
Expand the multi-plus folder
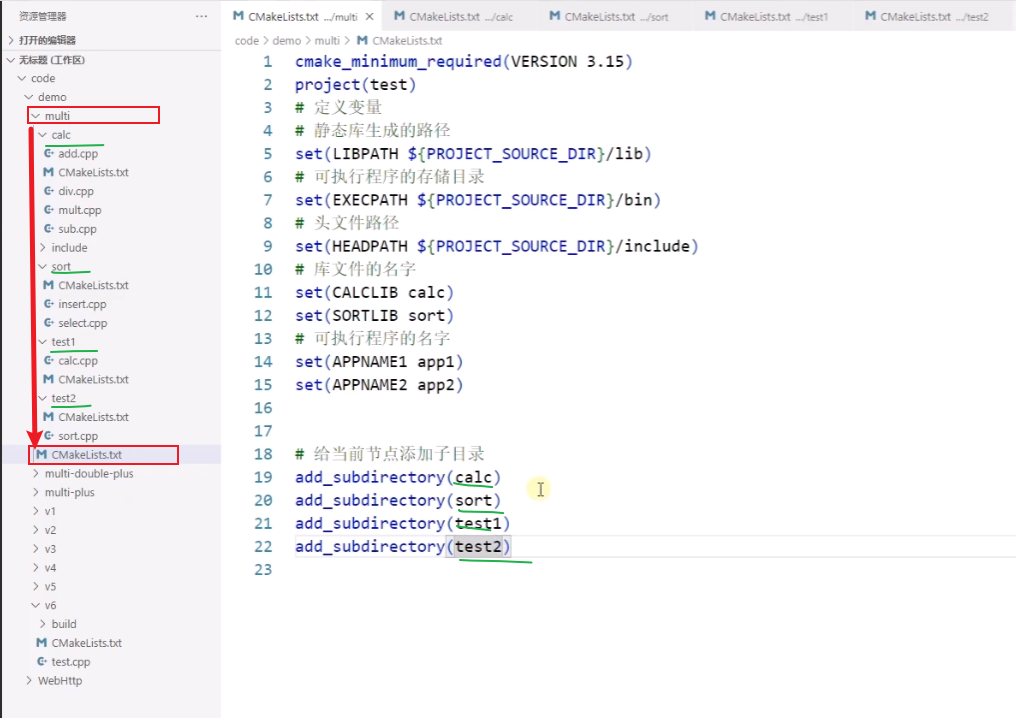(69, 492)
